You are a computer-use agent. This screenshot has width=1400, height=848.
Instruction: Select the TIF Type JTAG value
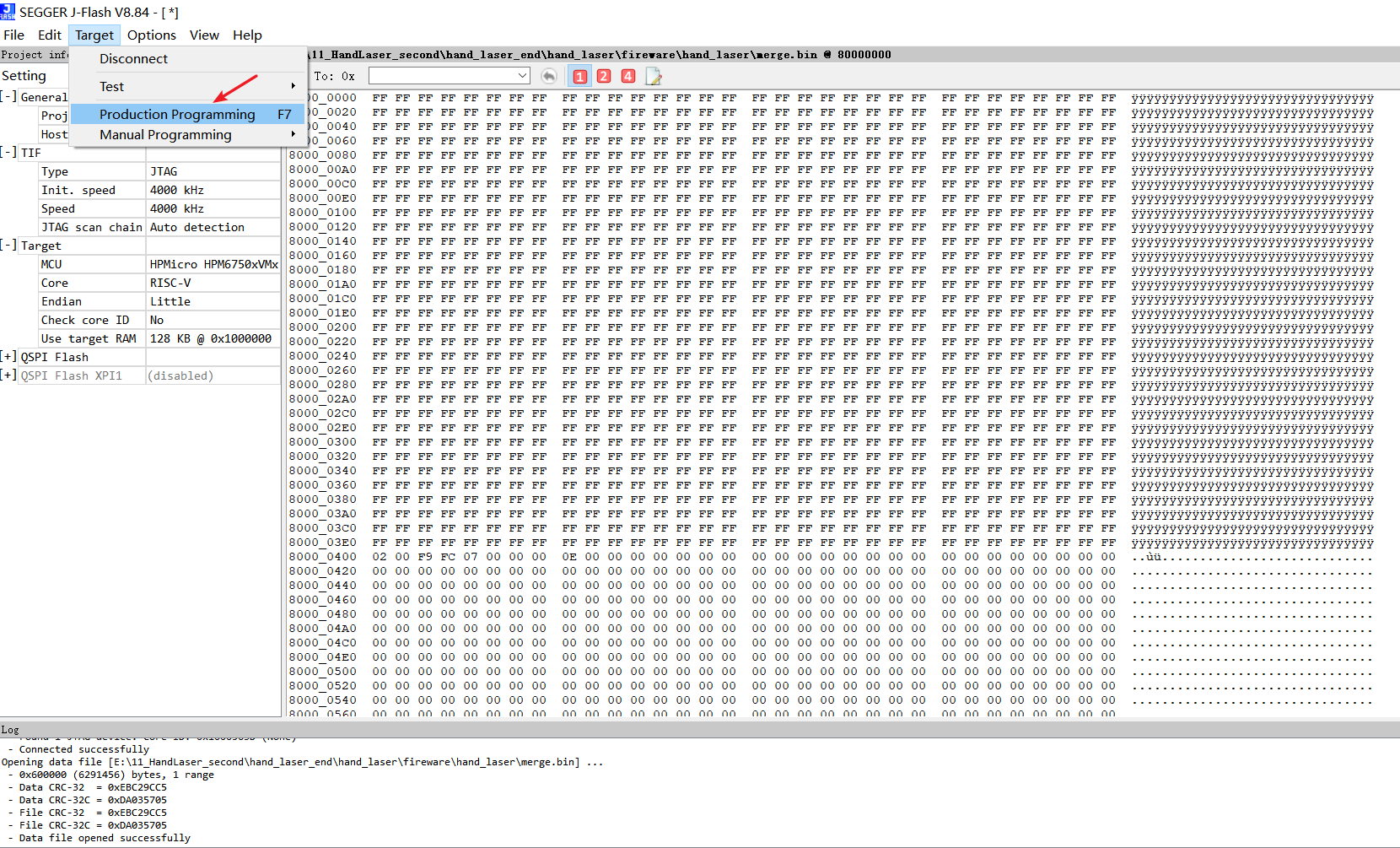click(x=213, y=171)
